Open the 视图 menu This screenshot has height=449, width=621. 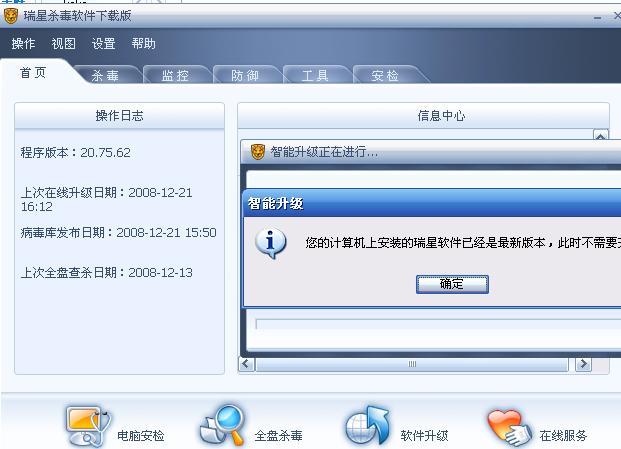64,44
